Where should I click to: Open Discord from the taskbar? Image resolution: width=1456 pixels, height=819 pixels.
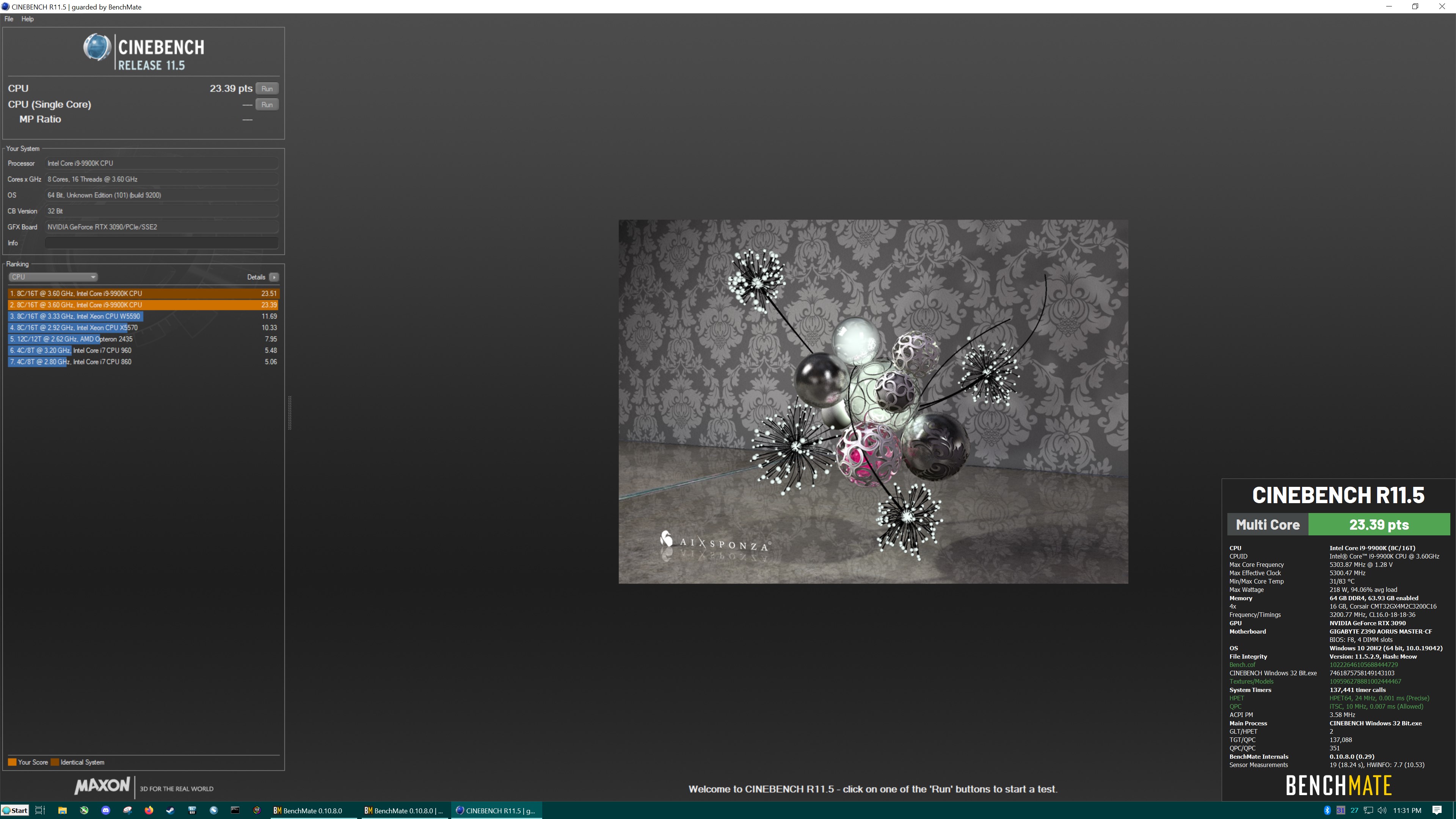[x=105, y=810]
